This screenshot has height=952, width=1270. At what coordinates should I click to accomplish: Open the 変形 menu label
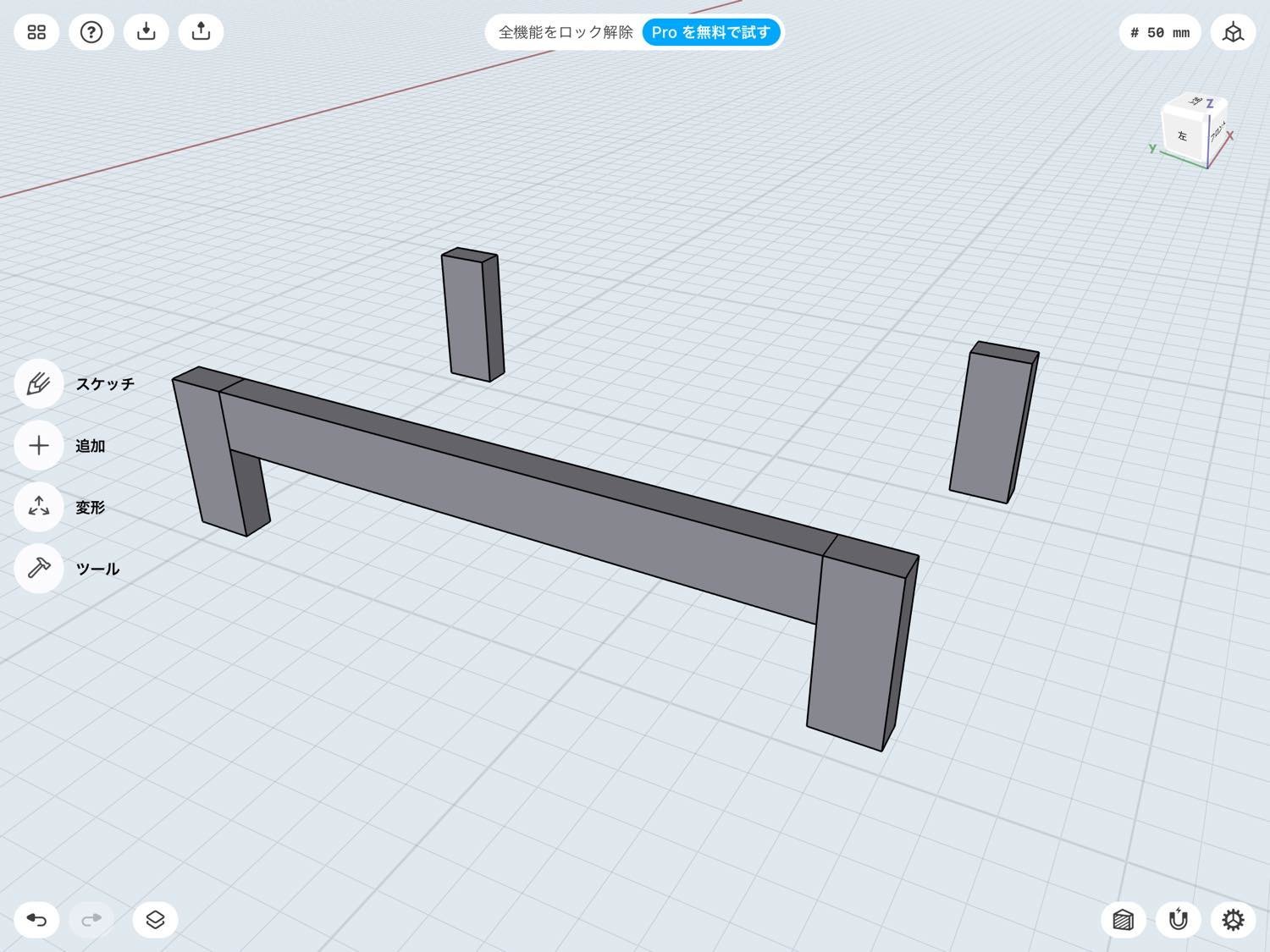pos(90,507)
